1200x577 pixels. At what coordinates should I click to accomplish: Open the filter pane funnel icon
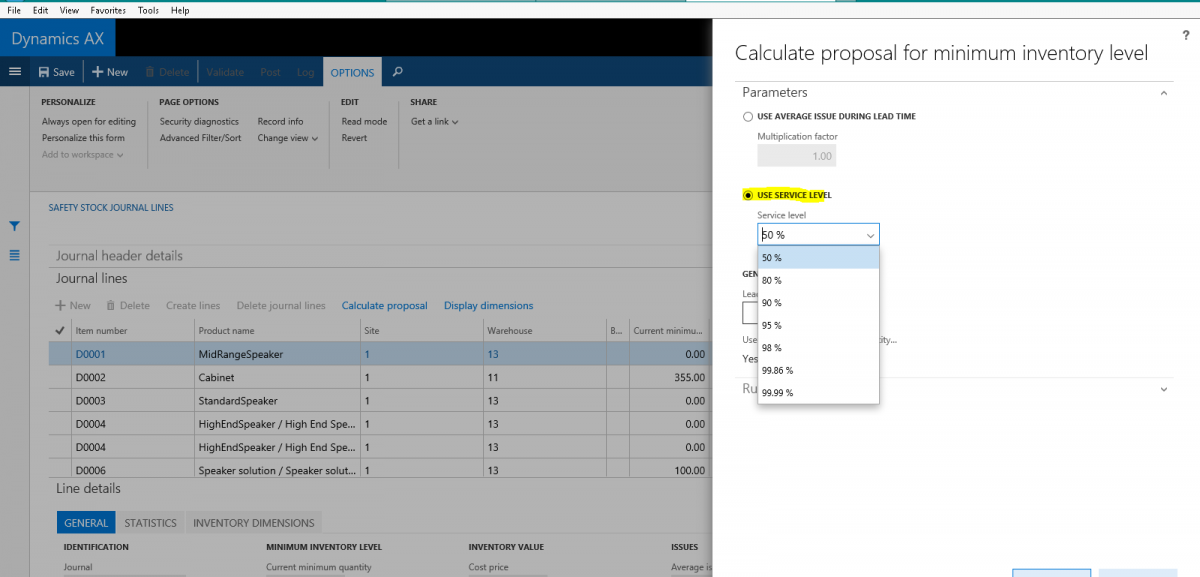pyautogui.click(x=14, y=226)
